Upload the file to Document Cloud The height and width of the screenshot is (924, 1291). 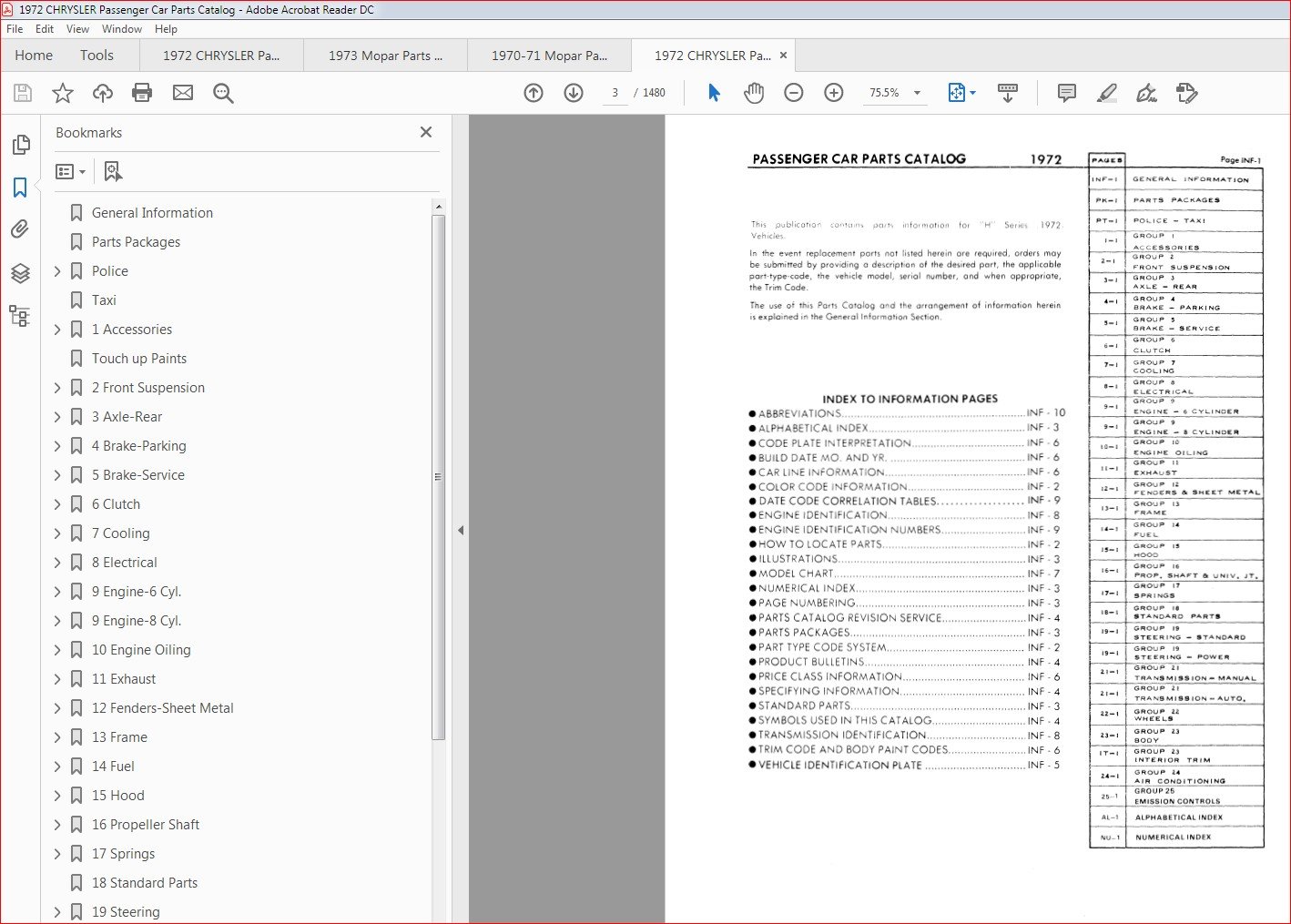[103, 93]
